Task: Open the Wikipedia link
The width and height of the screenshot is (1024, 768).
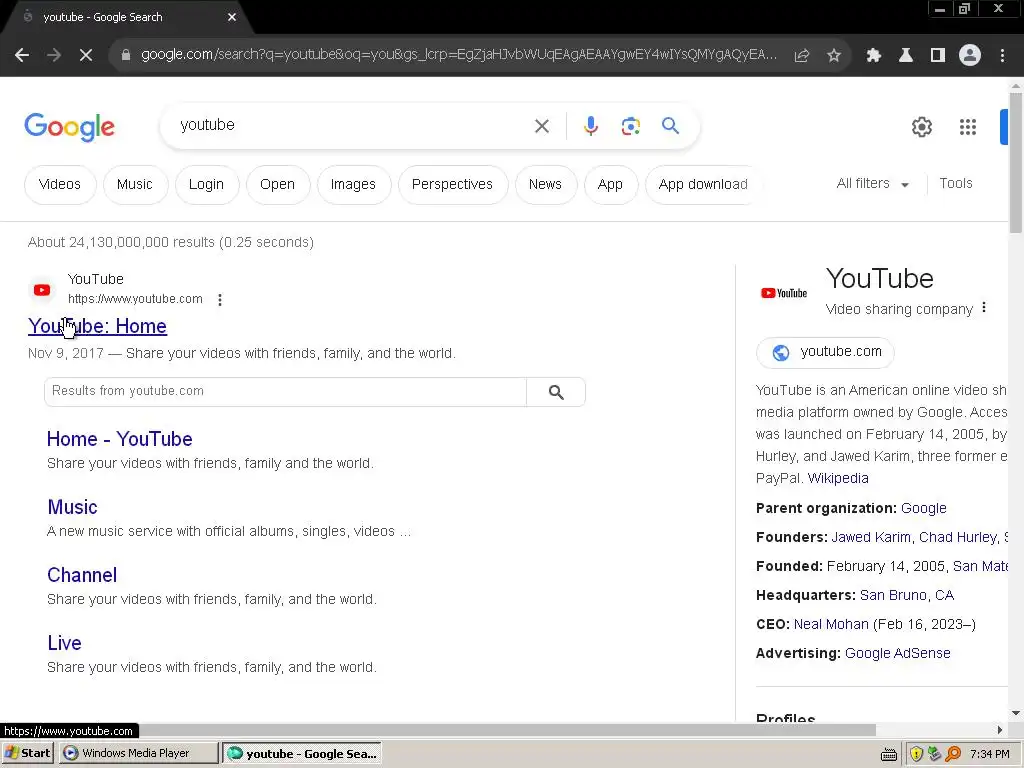Action: point(838,479)
